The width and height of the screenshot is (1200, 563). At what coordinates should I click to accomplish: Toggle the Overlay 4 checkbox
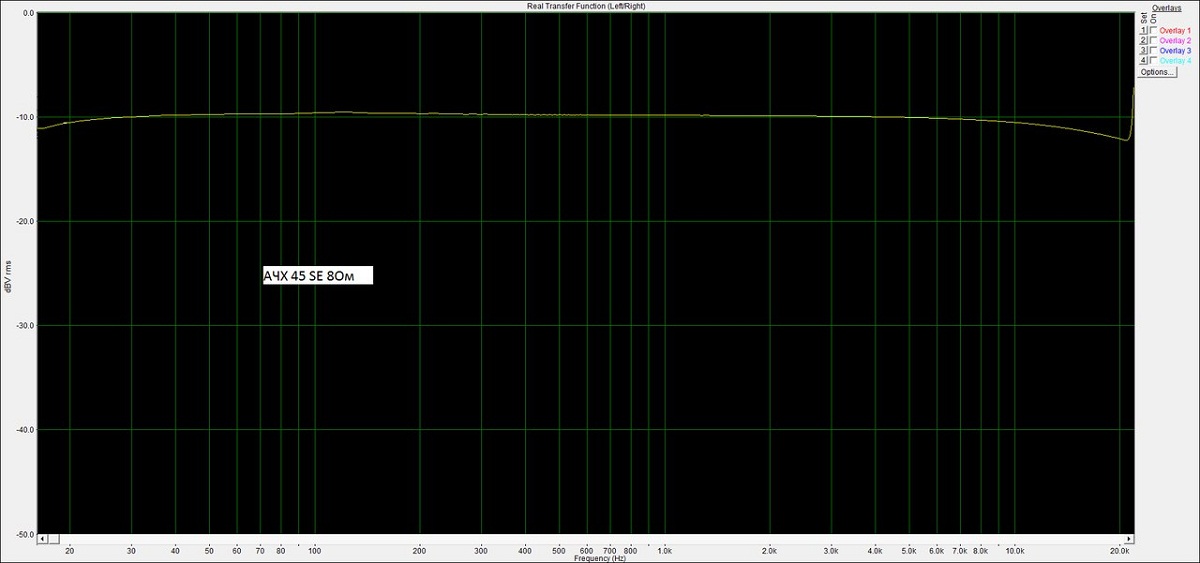(1154, 60)
